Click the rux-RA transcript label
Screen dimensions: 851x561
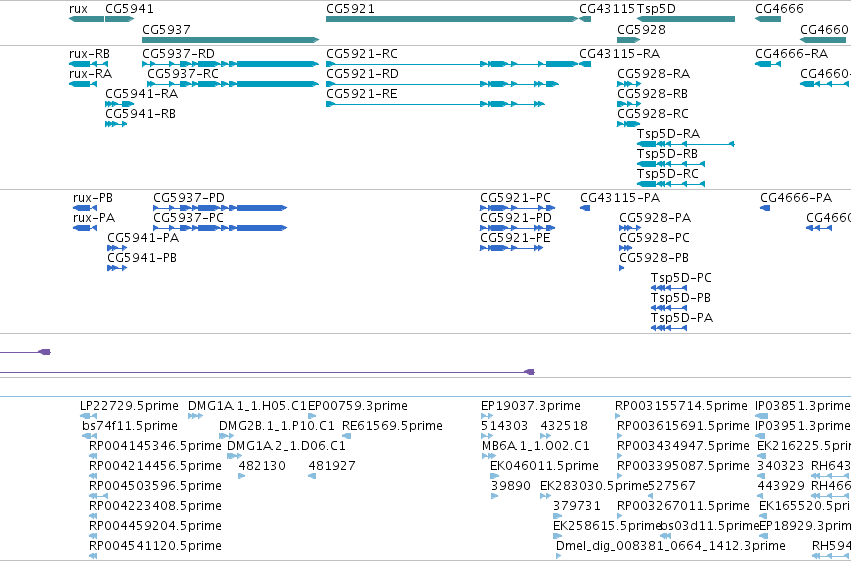(x=90, y=74)
